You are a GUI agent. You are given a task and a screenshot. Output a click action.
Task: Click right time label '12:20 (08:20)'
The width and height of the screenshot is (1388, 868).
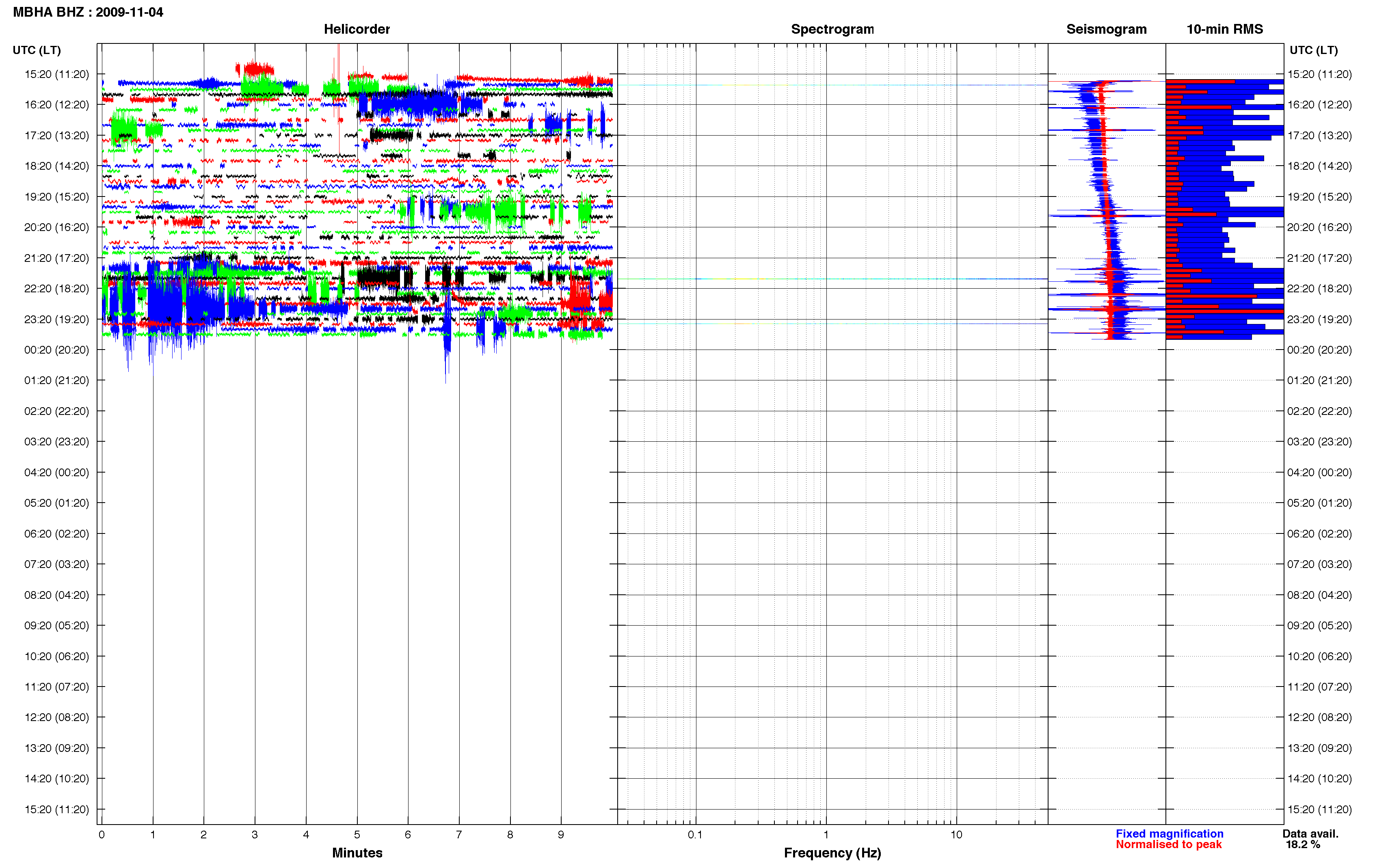[x=1319, y=717]
